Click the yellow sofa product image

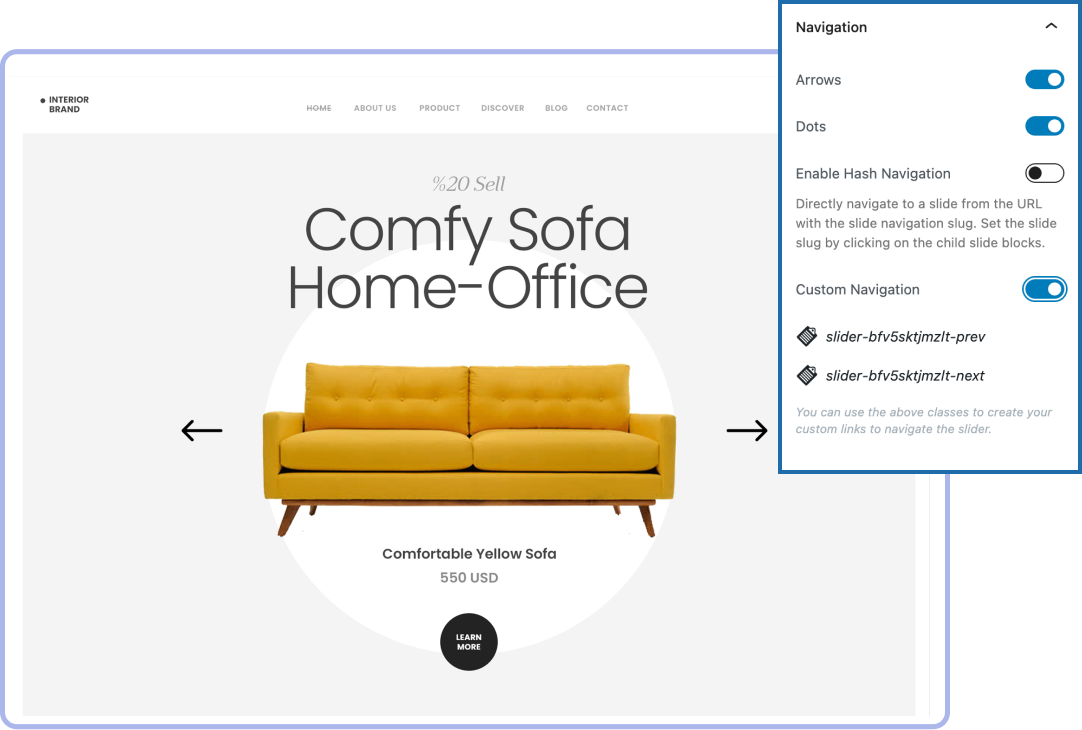click(469, 449)
